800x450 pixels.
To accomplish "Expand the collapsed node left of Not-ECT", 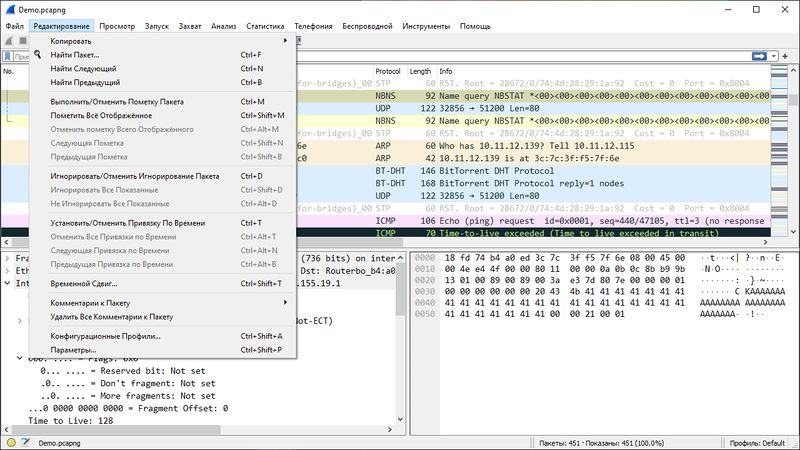I will click(19, 320).
